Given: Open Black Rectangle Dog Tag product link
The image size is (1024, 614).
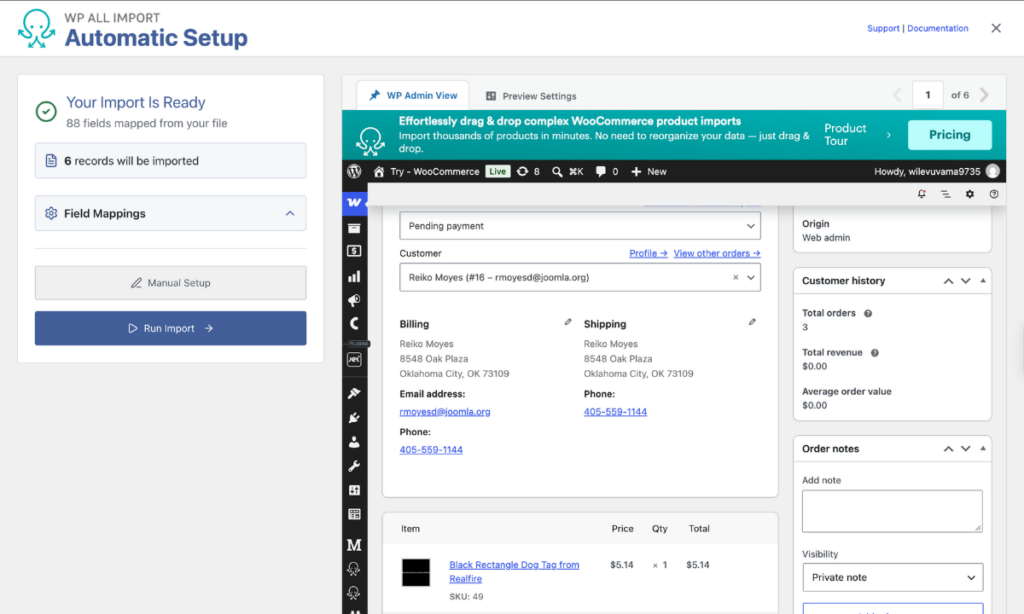Looking at the screenshot, I should [514, 572].
